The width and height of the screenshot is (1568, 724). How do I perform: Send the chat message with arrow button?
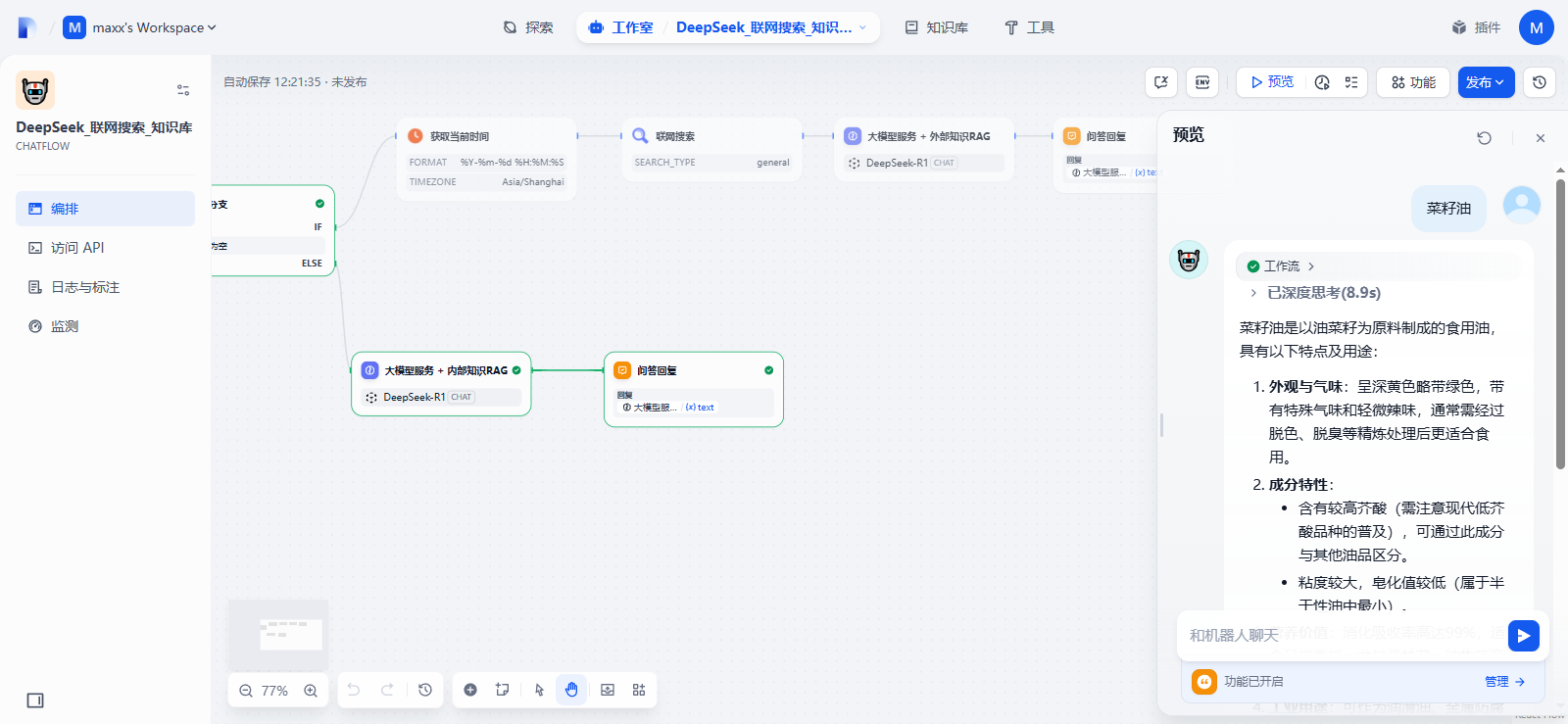pos(1523,636)
